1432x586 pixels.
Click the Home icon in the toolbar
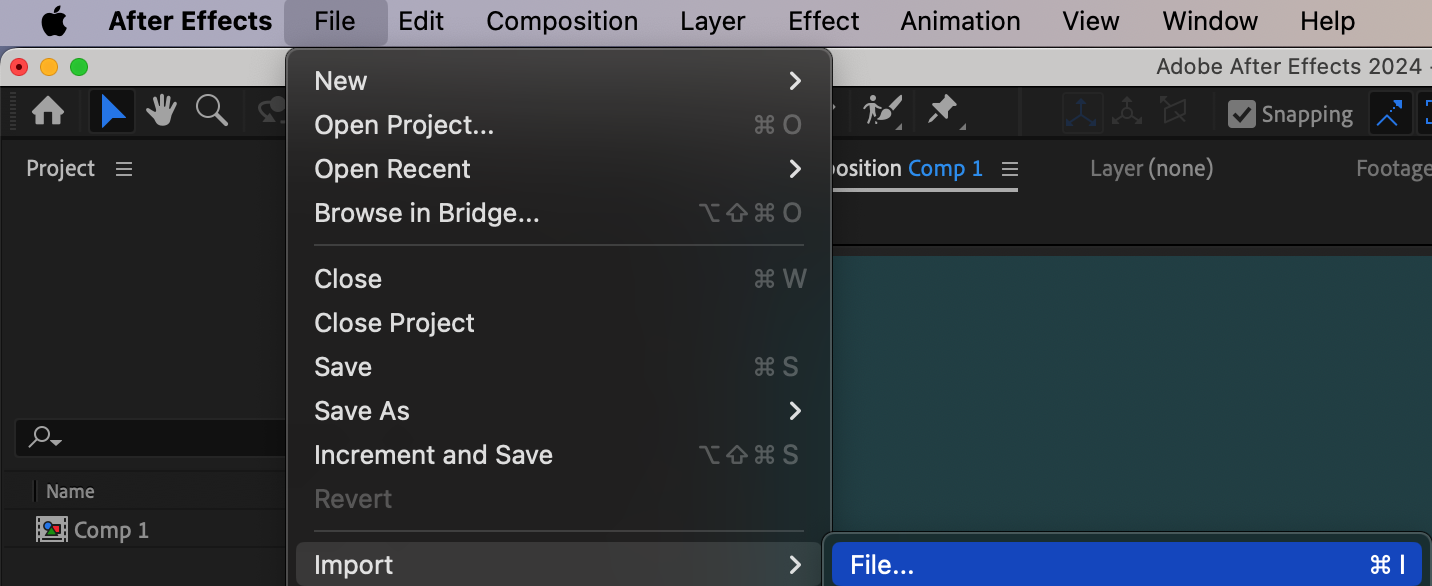pyautogui.click(x=48, y=112)
